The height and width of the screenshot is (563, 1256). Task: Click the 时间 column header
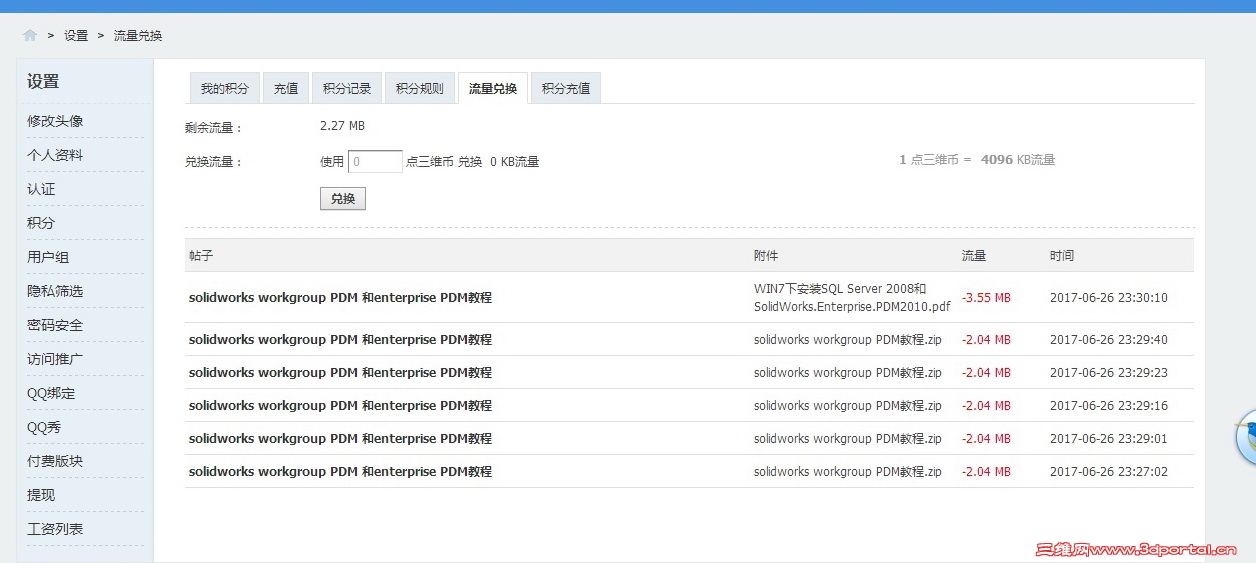(1062, 255)
